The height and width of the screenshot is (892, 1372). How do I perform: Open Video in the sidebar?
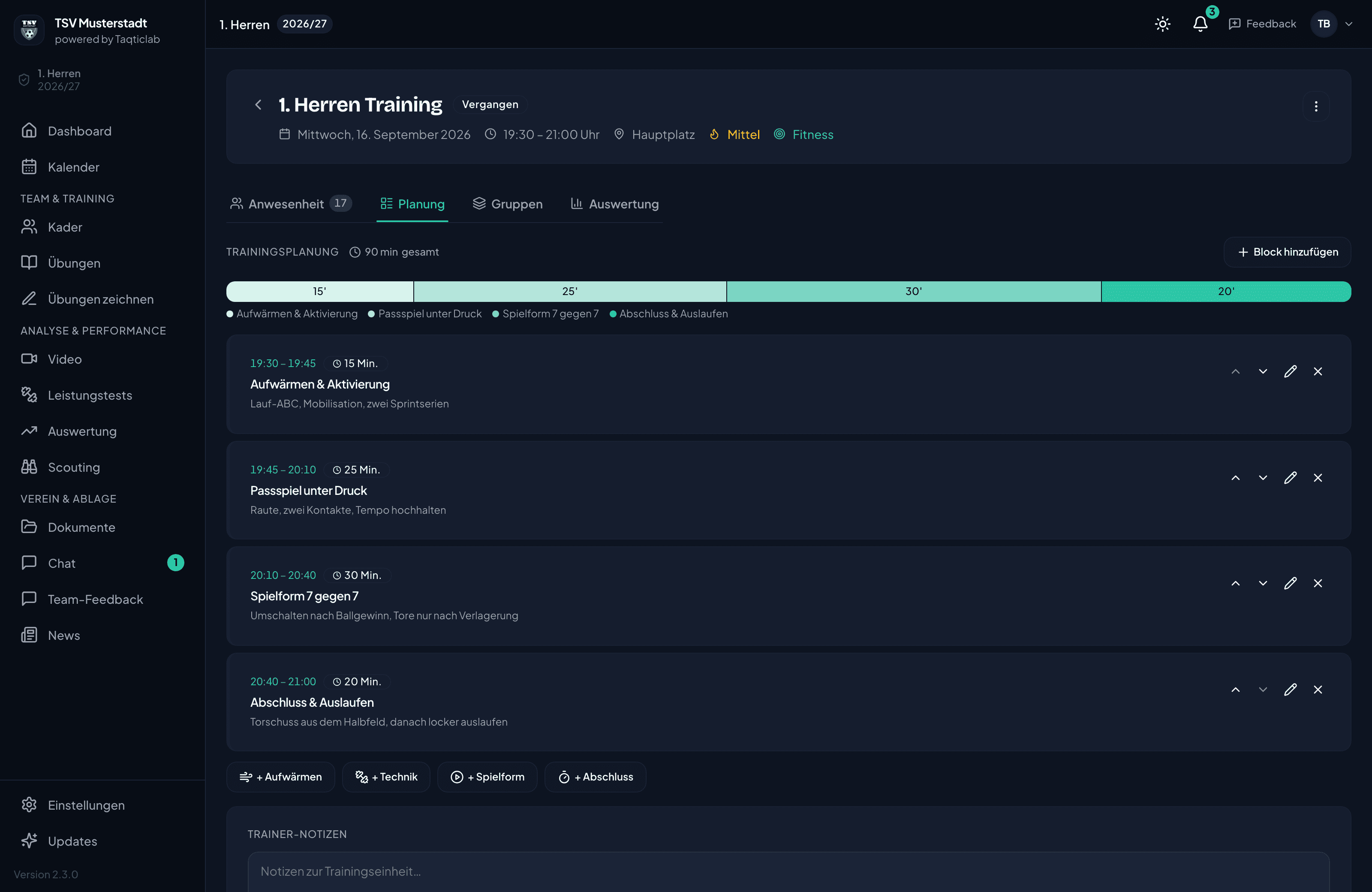click(102, 359)
